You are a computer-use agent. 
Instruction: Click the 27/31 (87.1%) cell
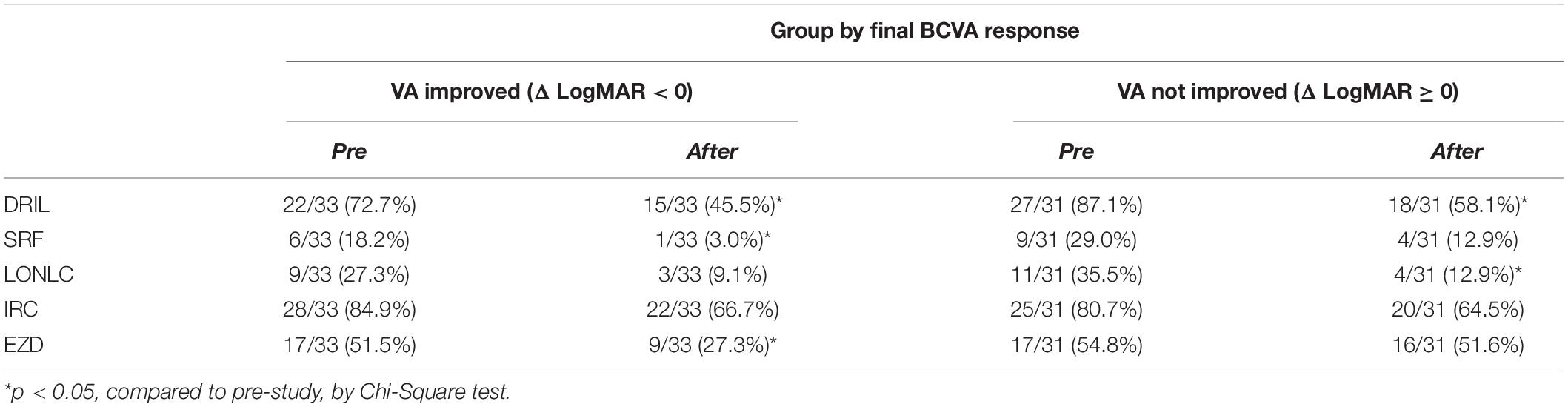pyautogui.click(x=1076, y=205)
